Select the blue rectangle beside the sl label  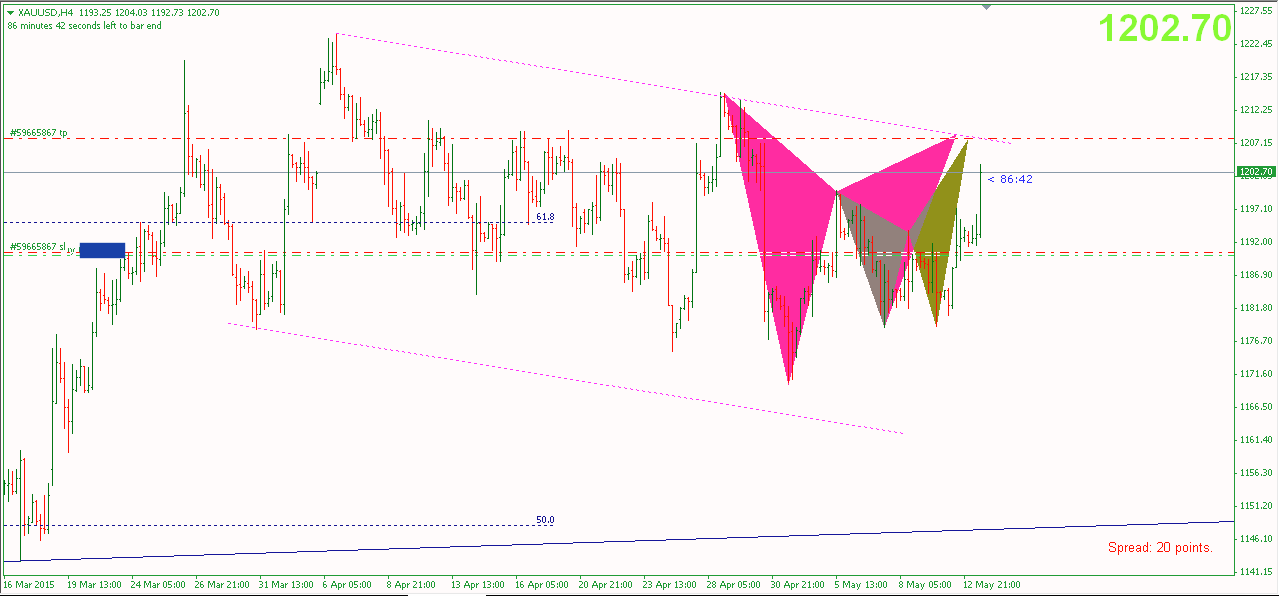[x=102, y=250]
